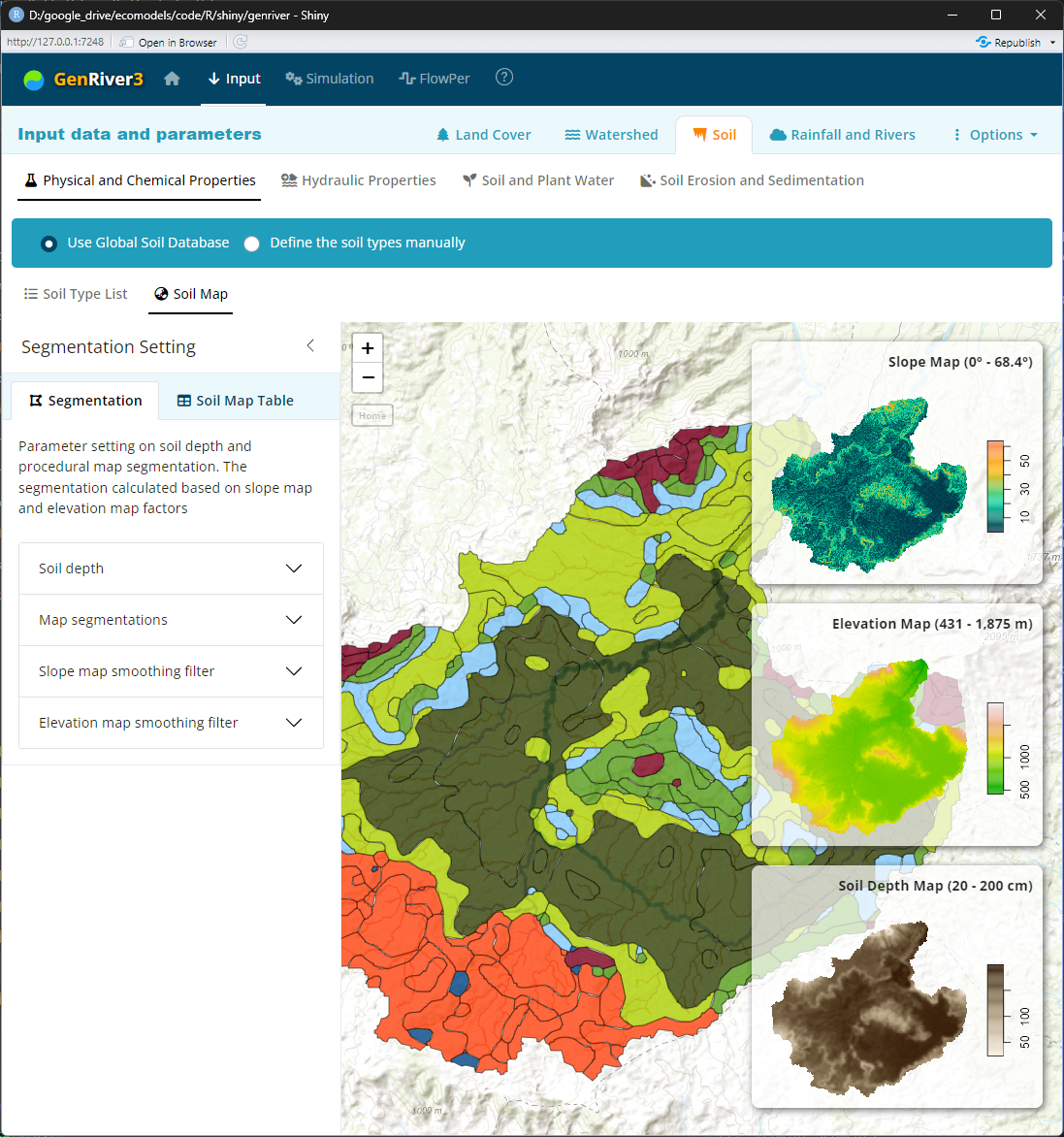Viewport: 1064px width, 1137px height.
Task: Click the Open in Browser icon
Action: coord(126,42)
